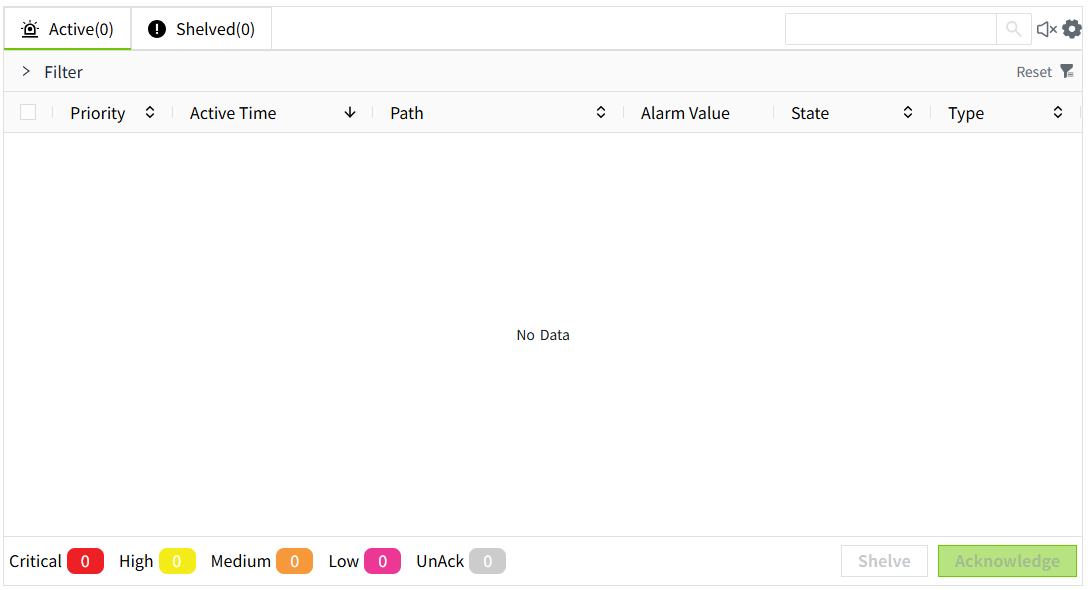The image size is (1088, 590).
Task: Sort by Type column arrows
Action: click(1058, 113)
